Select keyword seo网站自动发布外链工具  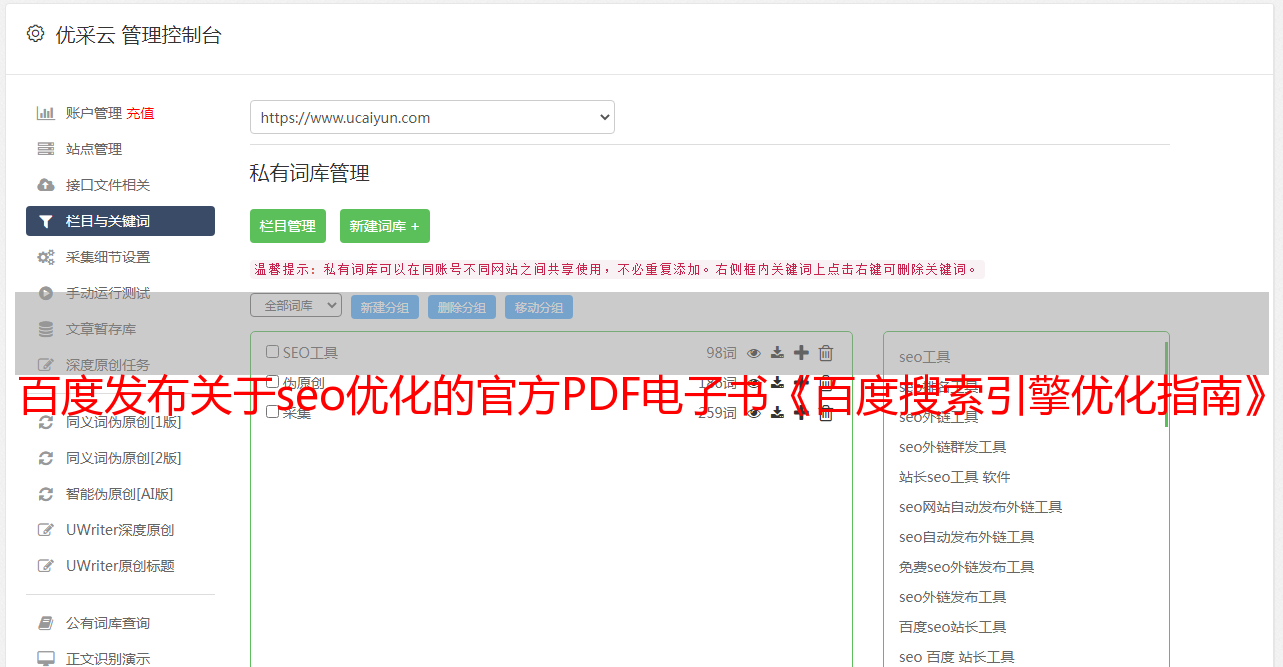(981, 507)
